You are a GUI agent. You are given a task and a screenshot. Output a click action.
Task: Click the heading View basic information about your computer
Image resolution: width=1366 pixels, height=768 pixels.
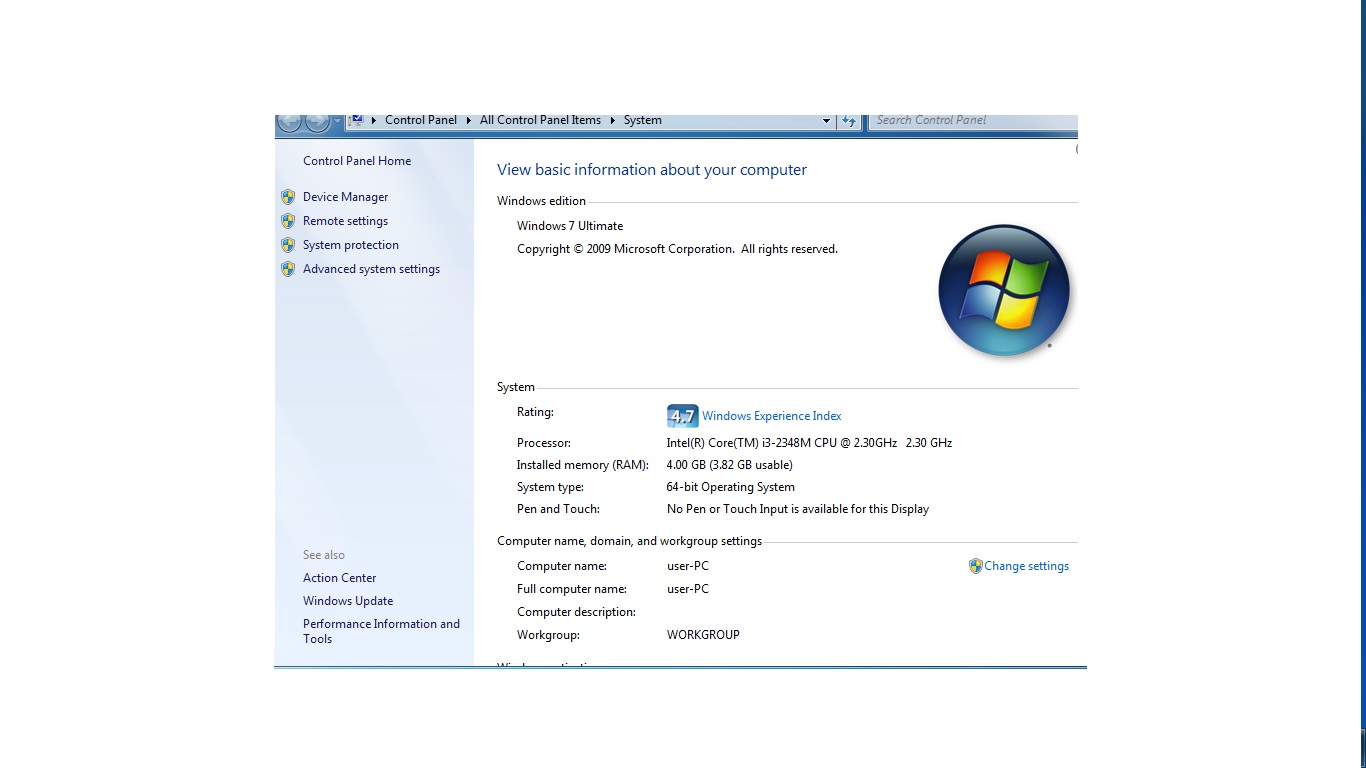(652, 170)
